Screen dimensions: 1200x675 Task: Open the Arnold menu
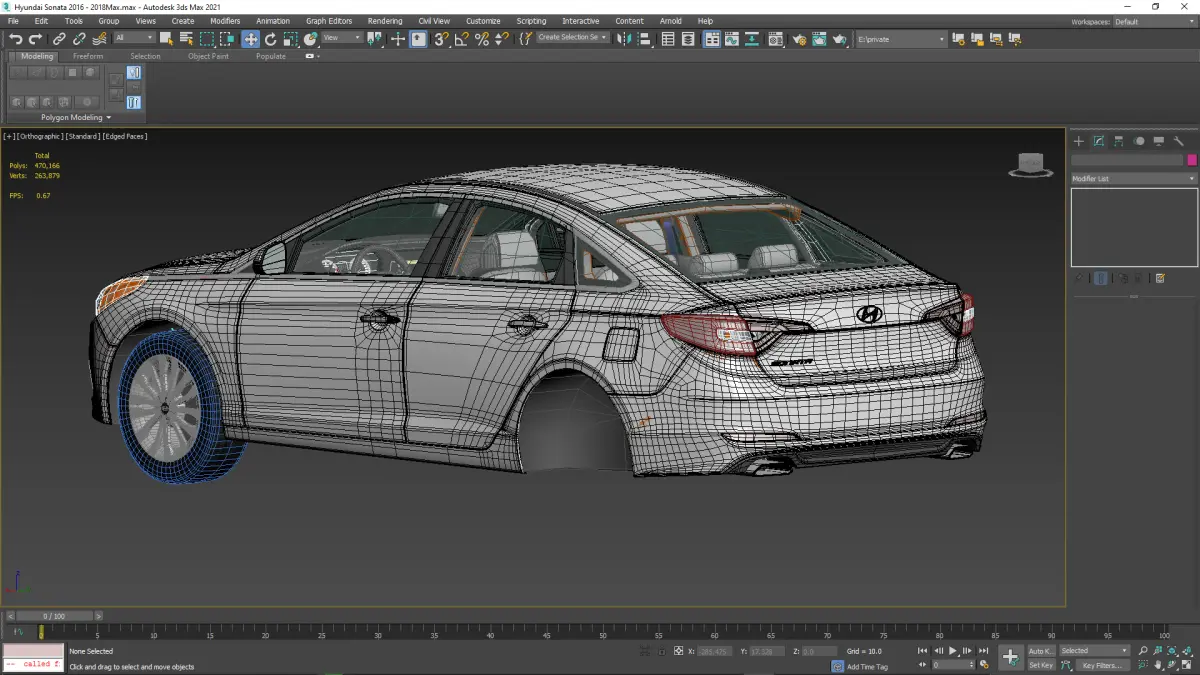[670, 20]
